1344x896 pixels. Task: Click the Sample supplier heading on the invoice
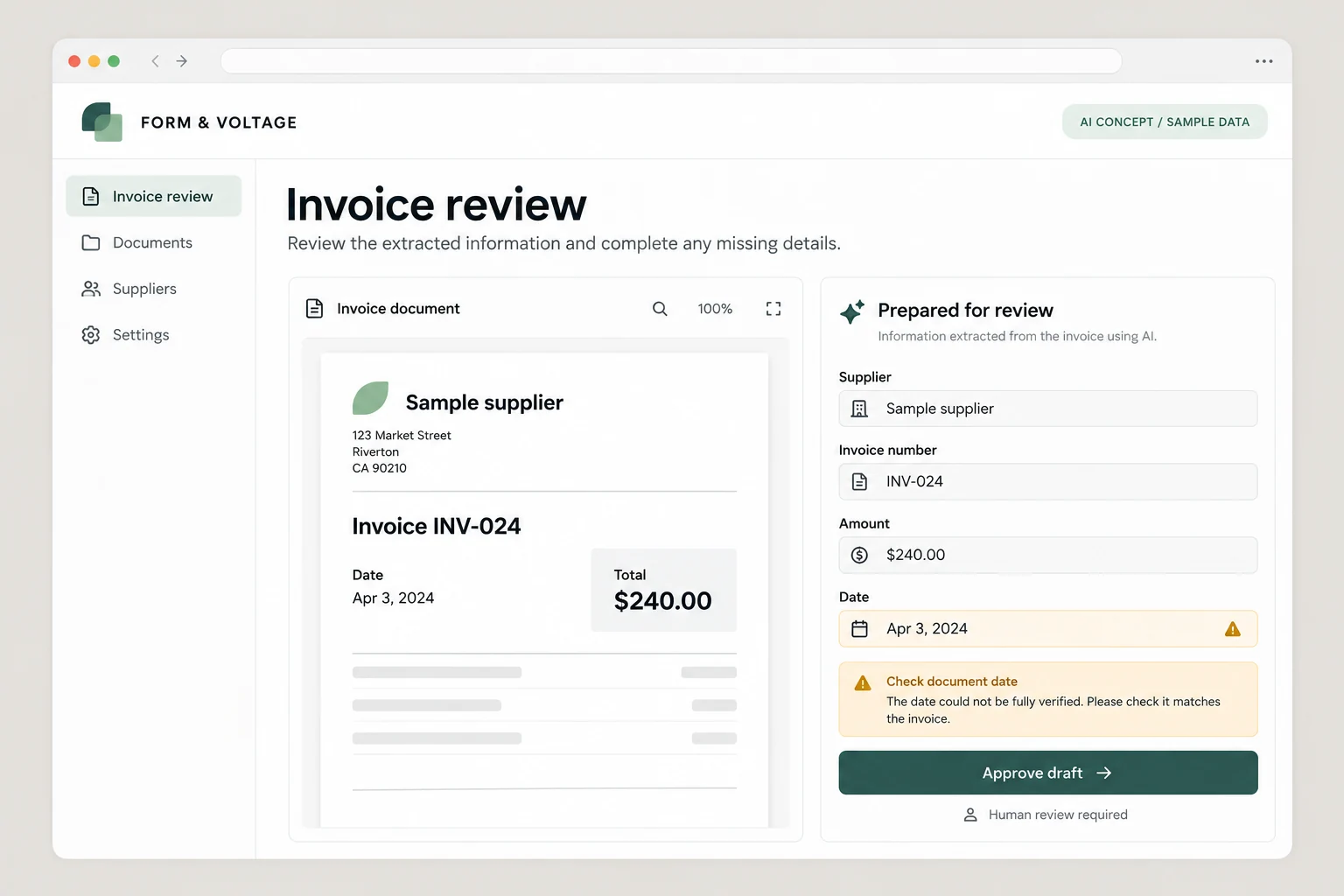point(484,402)
